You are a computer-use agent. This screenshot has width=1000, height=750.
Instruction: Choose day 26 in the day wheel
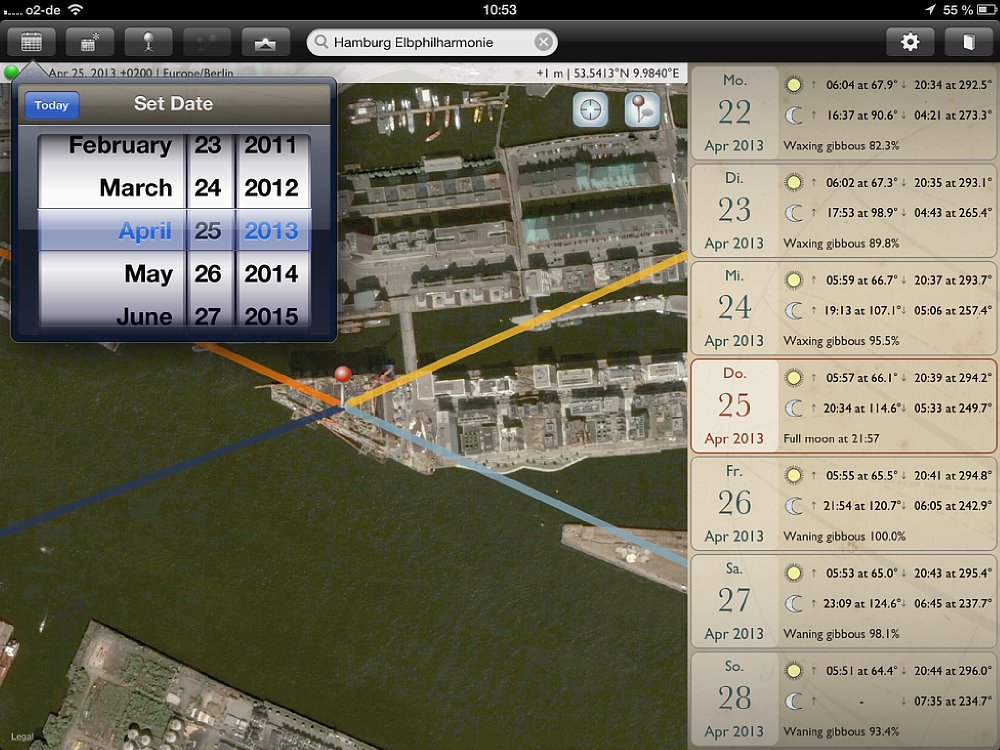[208, 274]
